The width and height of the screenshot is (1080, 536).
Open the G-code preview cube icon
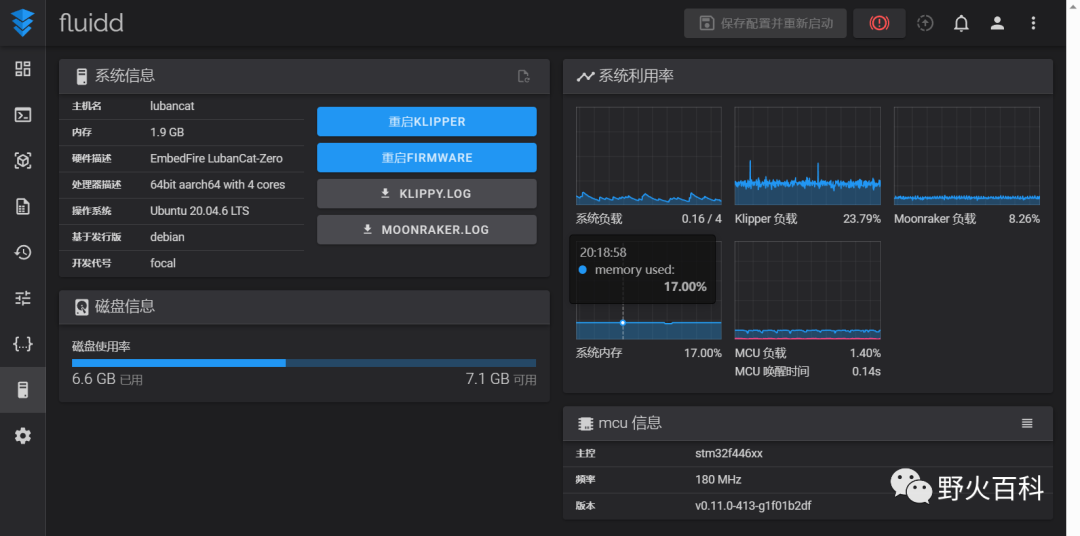click(23, 161)
